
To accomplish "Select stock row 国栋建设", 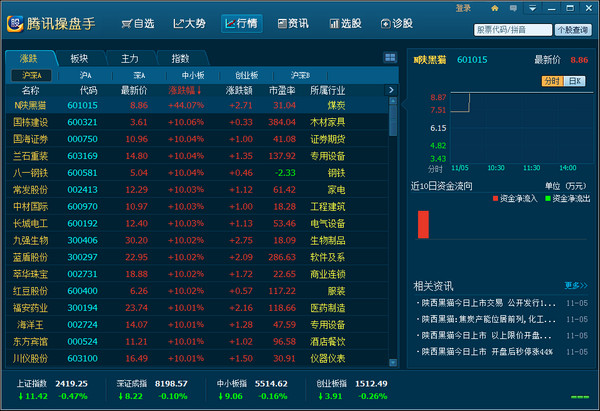I will [197, 122].
